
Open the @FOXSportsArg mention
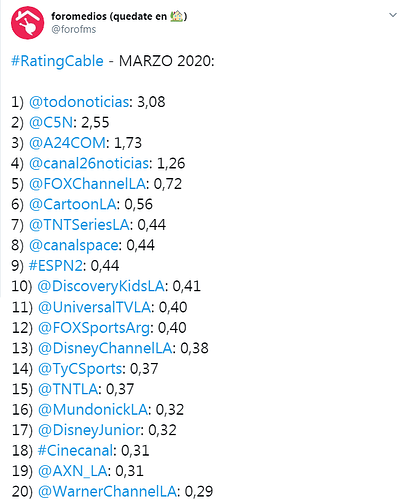94,328
